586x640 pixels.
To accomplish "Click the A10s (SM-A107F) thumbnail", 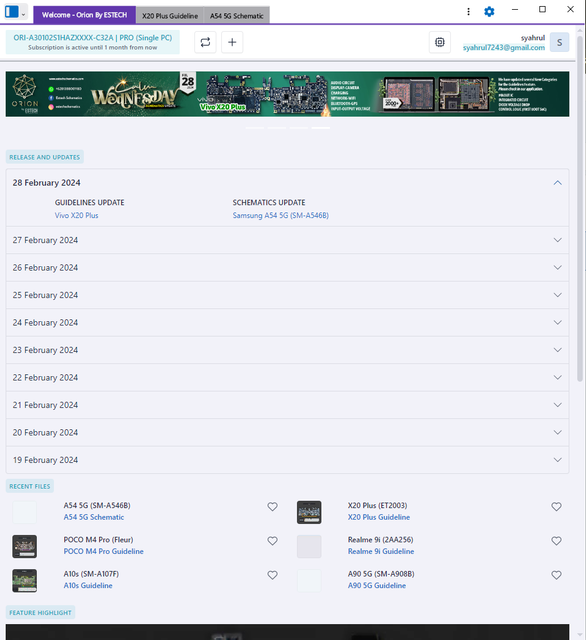I will tap(24, 581).
